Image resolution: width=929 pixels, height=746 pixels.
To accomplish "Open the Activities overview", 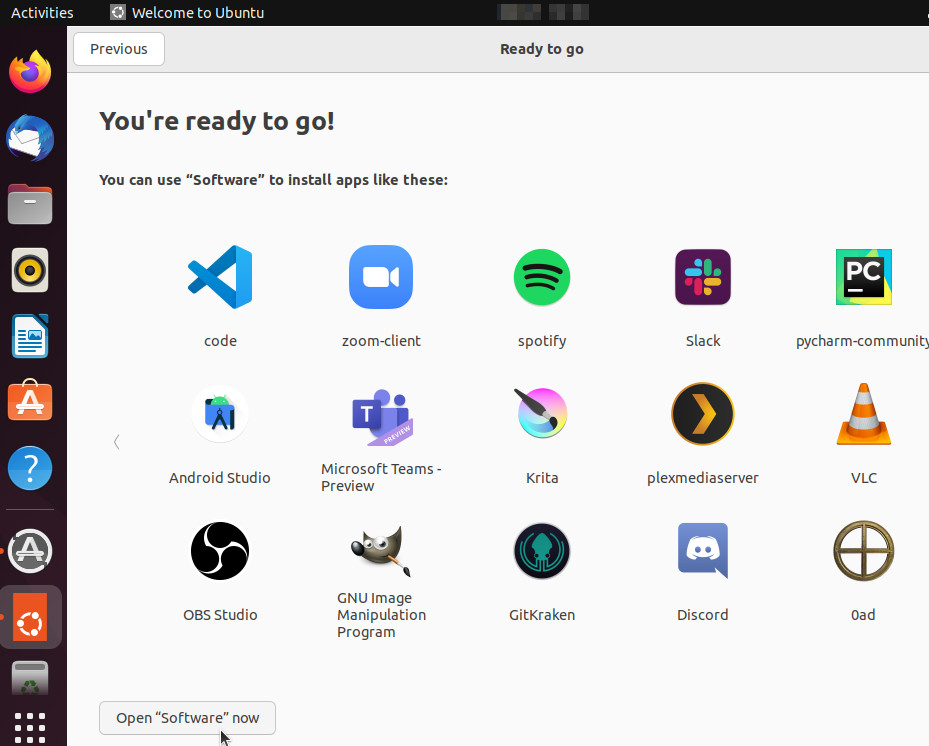I will 42,12.
